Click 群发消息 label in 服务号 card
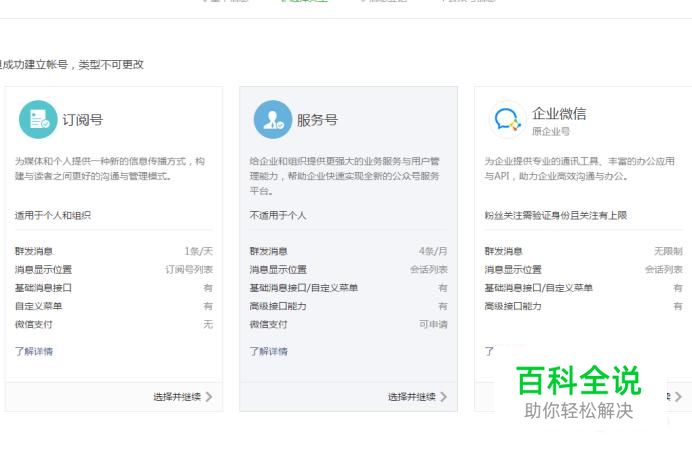692x455 pixels. pyautogui.click(x=269, y=251)
